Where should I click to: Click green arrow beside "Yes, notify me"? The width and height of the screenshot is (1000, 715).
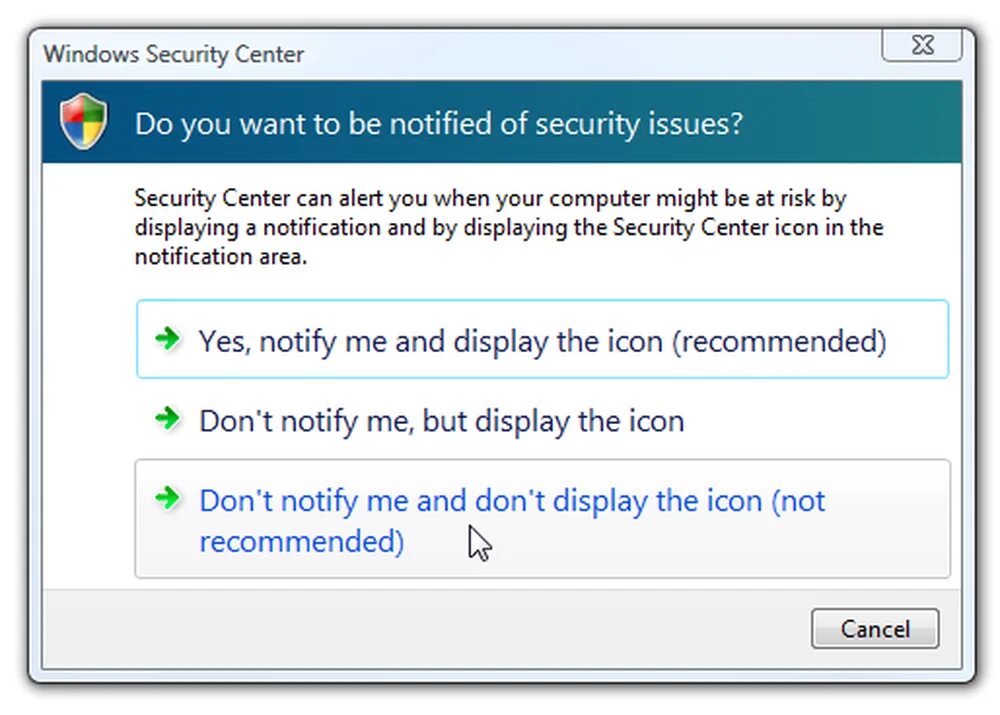168,338
